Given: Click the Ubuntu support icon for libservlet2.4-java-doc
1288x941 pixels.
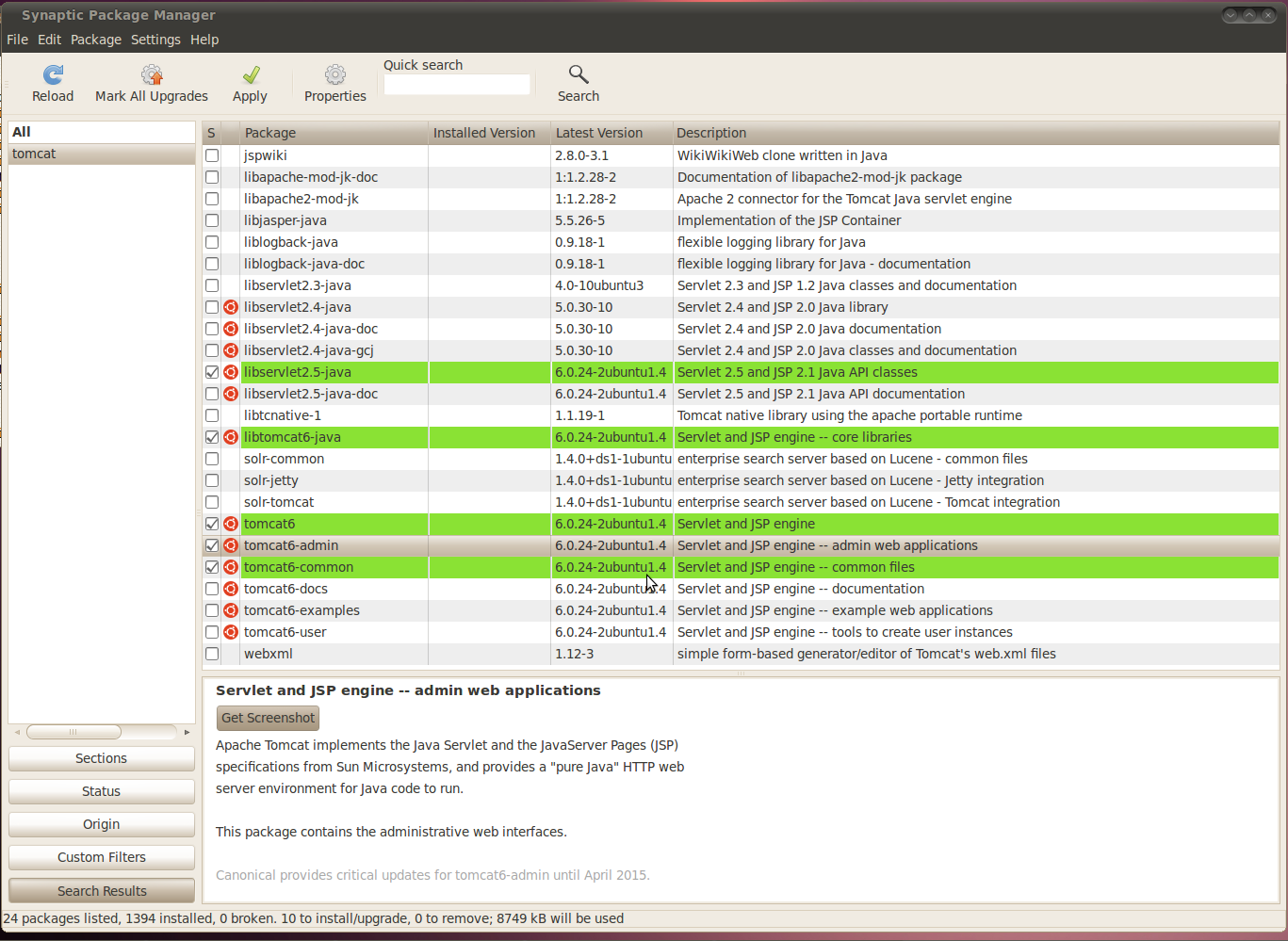Looking at the screenshot, I should (x=231, y=329).
